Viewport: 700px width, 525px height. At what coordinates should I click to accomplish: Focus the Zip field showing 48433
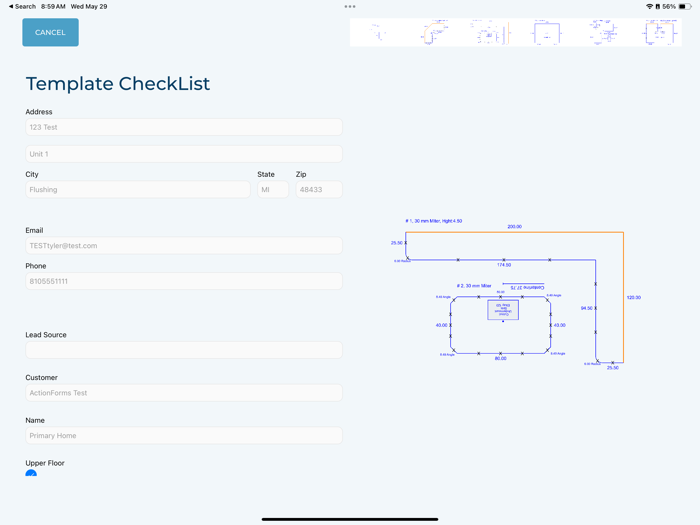pyautogui.click(x=319, y=189)
